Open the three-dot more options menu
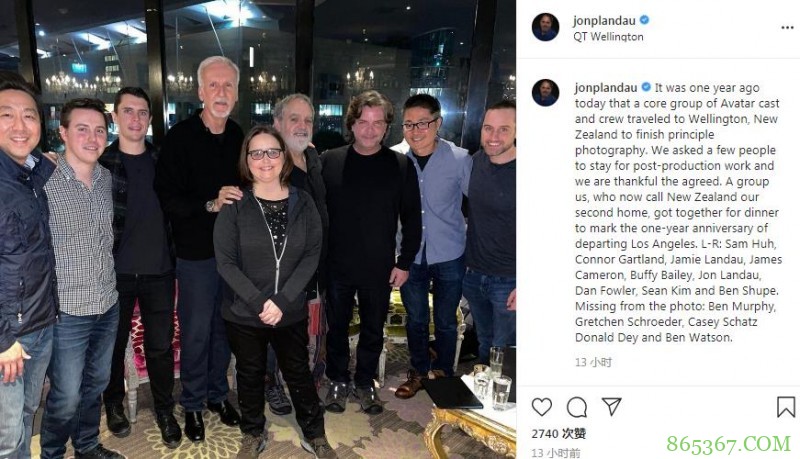The image size is (800, 459). point(787,28)
